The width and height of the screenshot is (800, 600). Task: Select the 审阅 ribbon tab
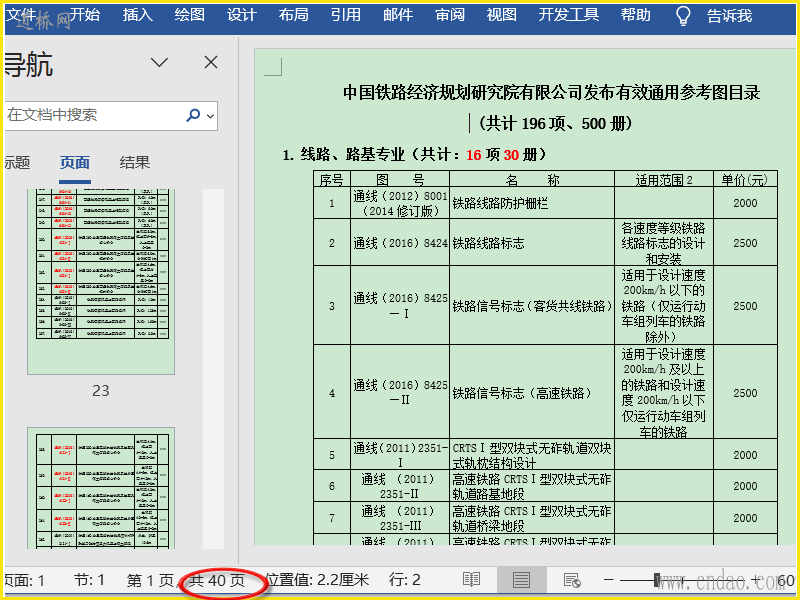[x=450, y=15]
